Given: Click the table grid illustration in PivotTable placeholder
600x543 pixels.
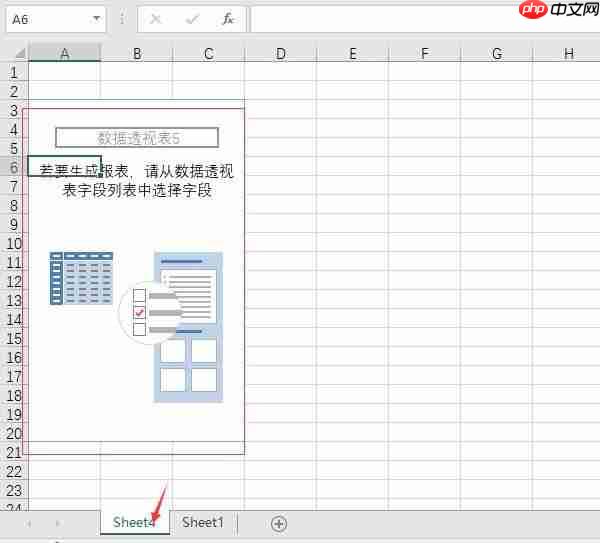Looking at the screenshot, I should tap(81, 278).
